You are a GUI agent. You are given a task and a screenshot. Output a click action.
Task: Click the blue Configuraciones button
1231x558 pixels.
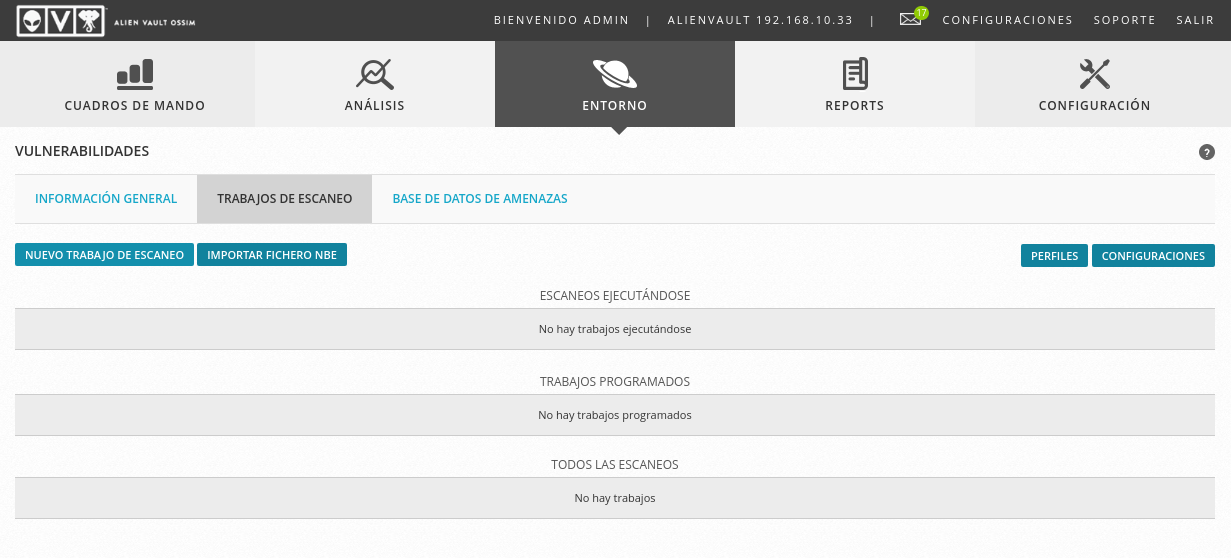point(1153,256)
